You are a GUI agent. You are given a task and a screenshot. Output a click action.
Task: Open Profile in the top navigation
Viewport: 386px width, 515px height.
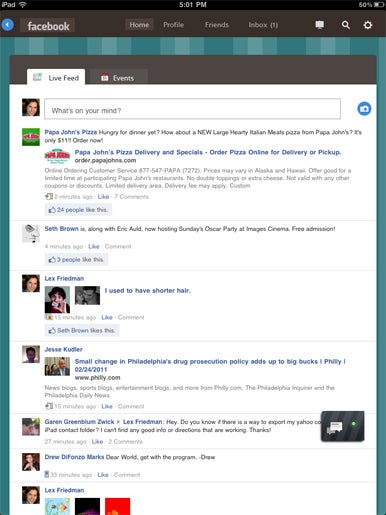173,25
